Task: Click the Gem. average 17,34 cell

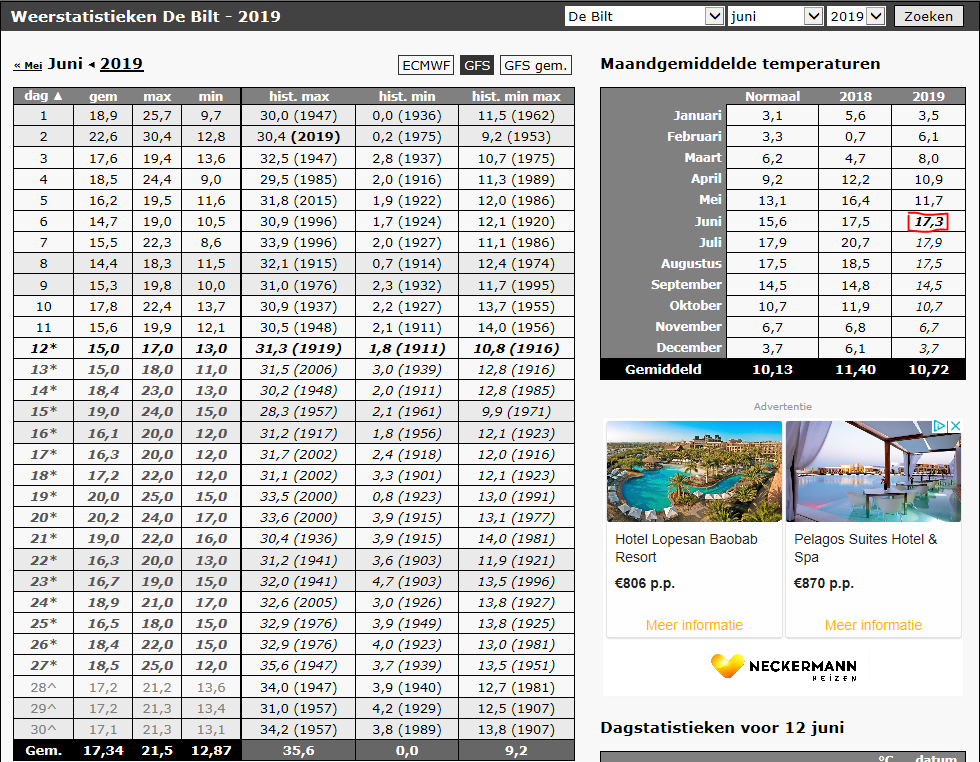Action: coord(103,750)
